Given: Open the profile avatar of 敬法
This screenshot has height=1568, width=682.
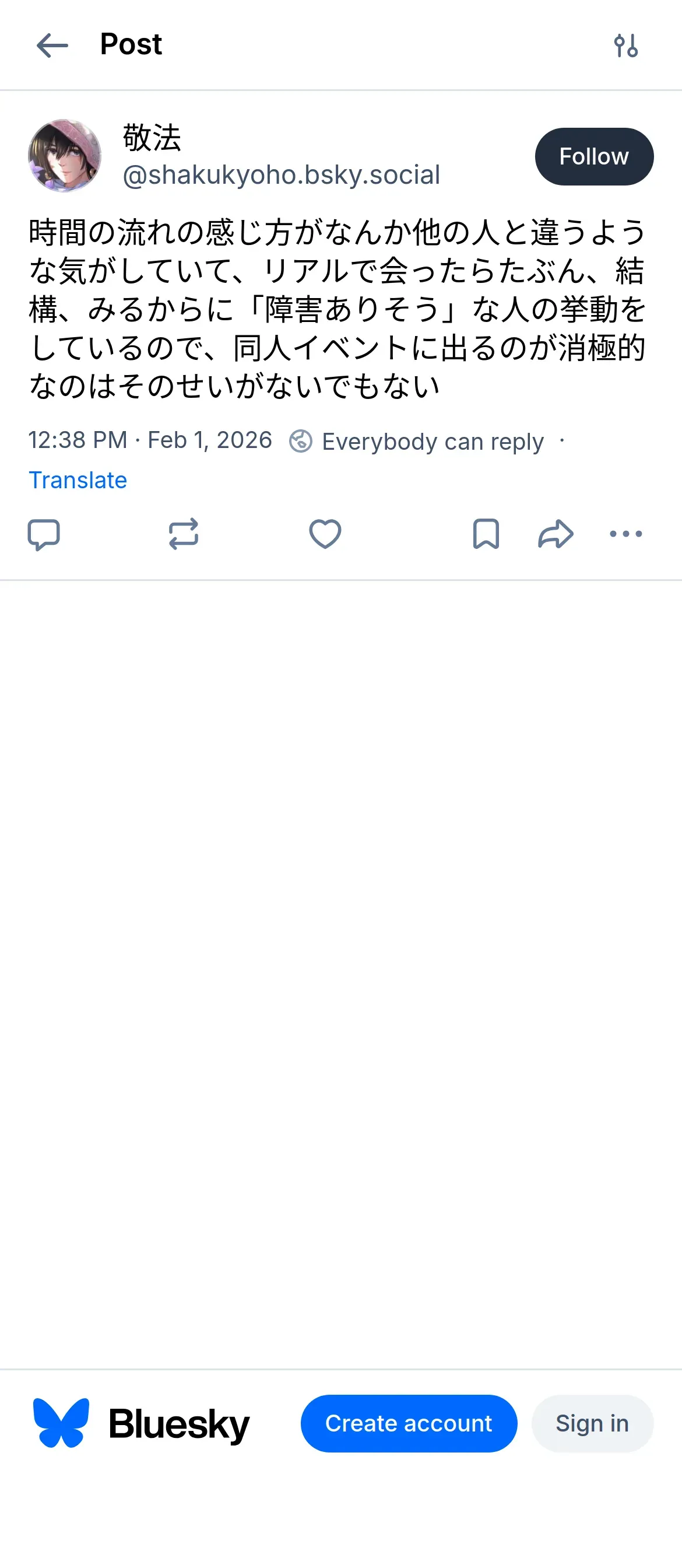Looking at the screenshot, I should 65,156.
